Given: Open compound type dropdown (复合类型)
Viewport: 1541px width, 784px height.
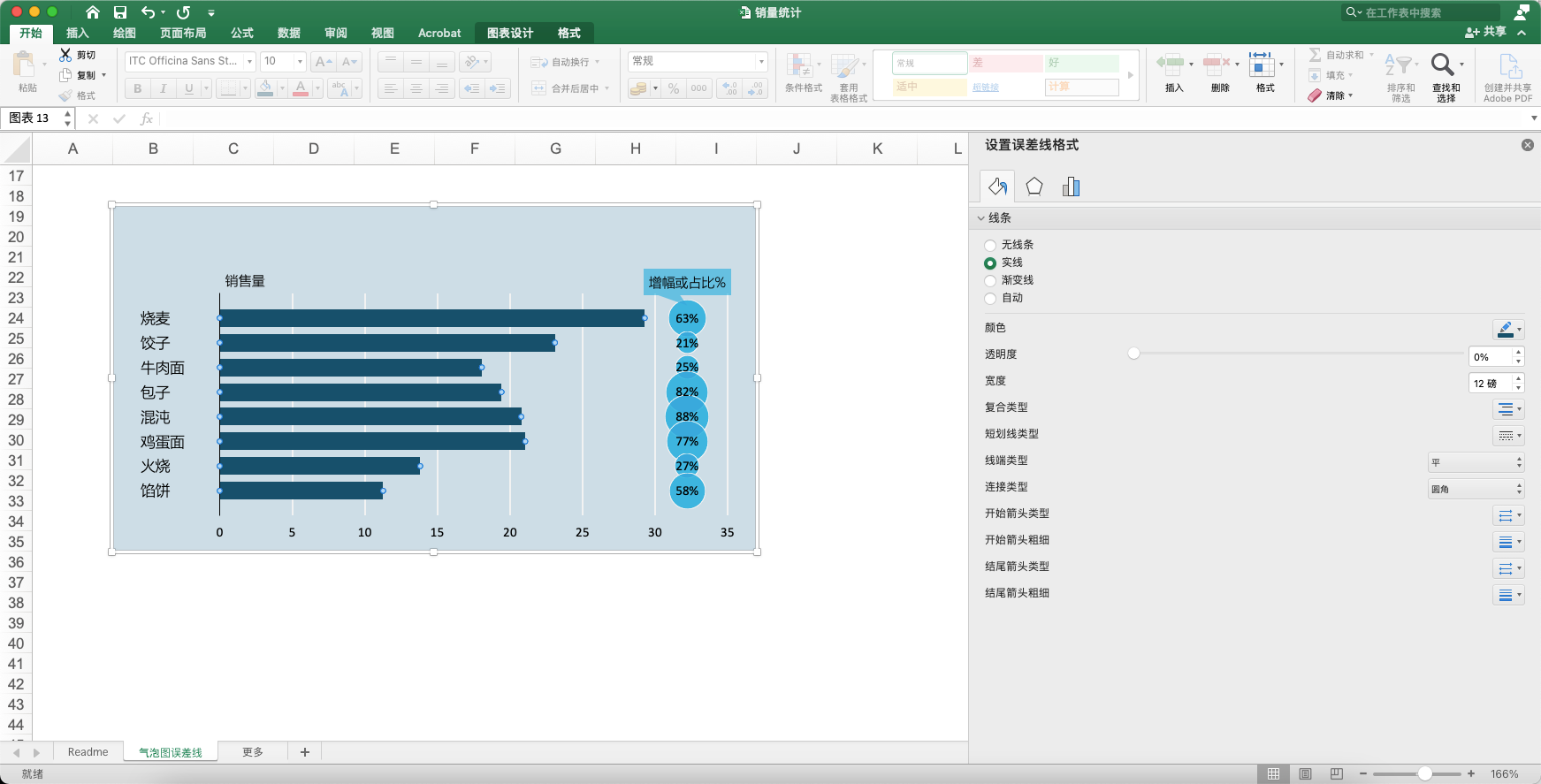Looking at the screenshot, I should tap(1508, 408).
